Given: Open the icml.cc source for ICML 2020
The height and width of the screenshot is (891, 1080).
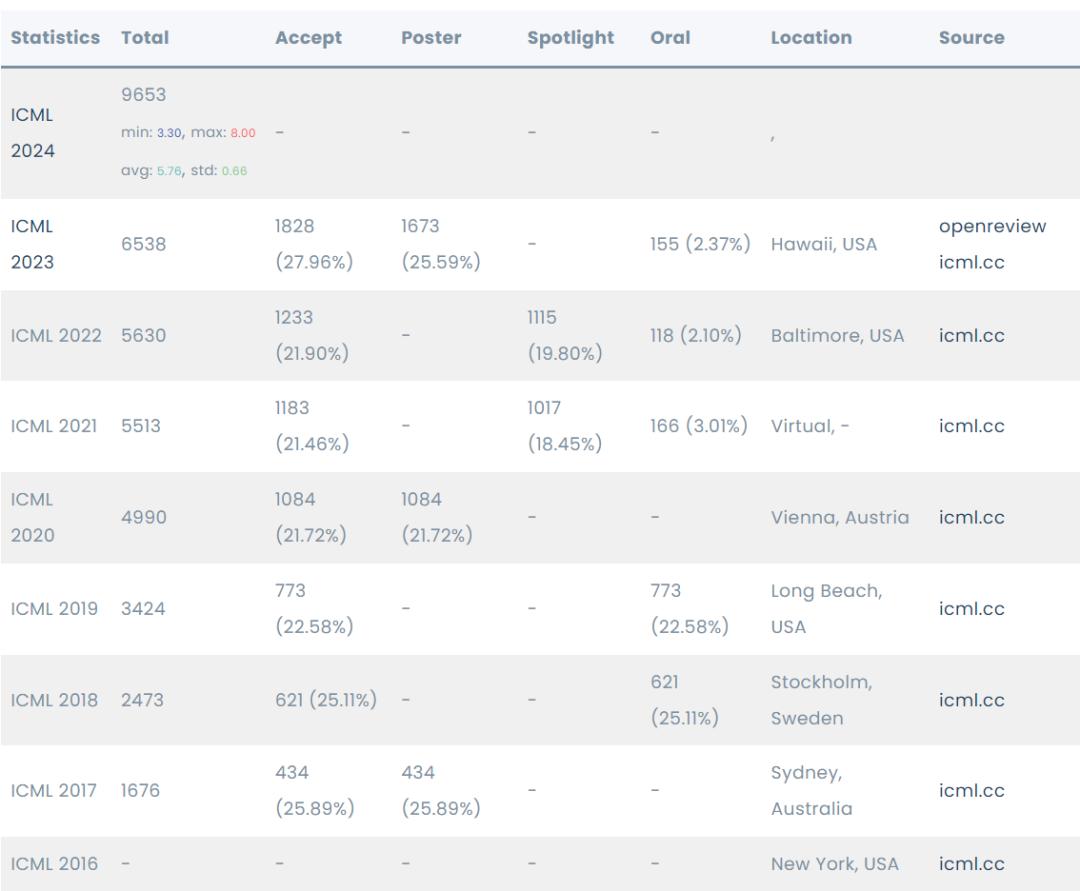Looking at the screenshot, I should coord(971,517).
